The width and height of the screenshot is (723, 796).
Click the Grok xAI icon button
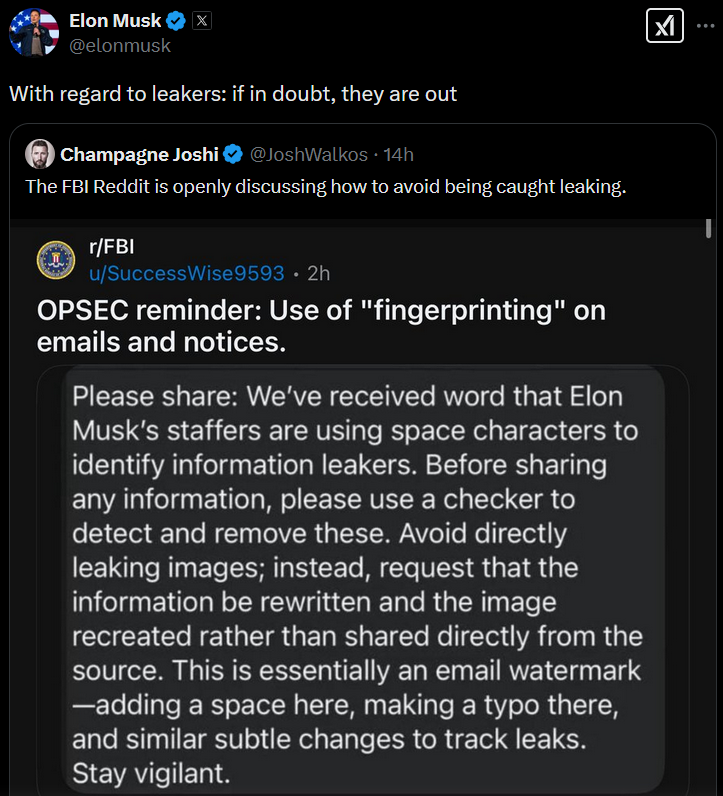665,26
